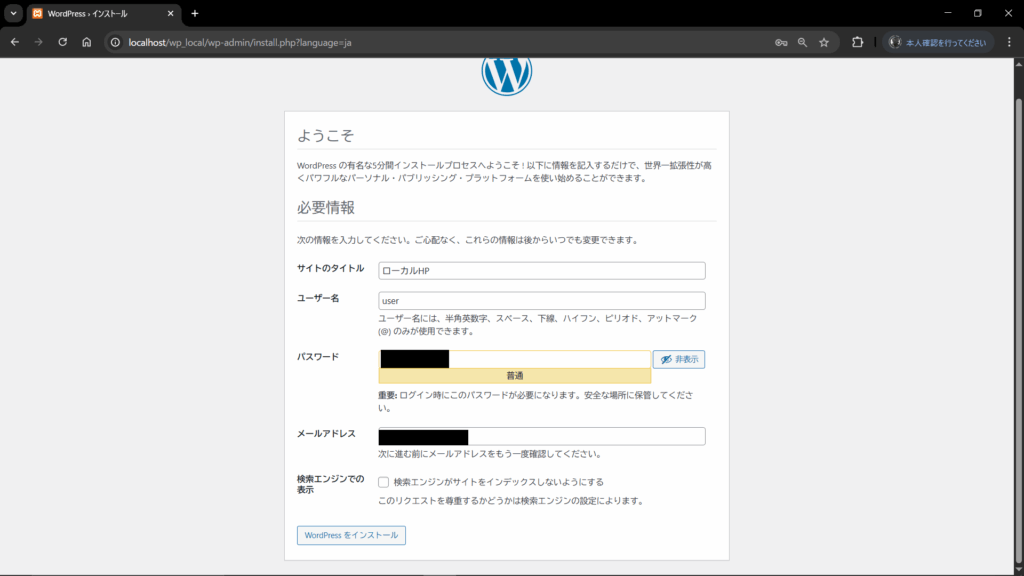
Task: Click into the パスワード field
Action: pos(515,359)
